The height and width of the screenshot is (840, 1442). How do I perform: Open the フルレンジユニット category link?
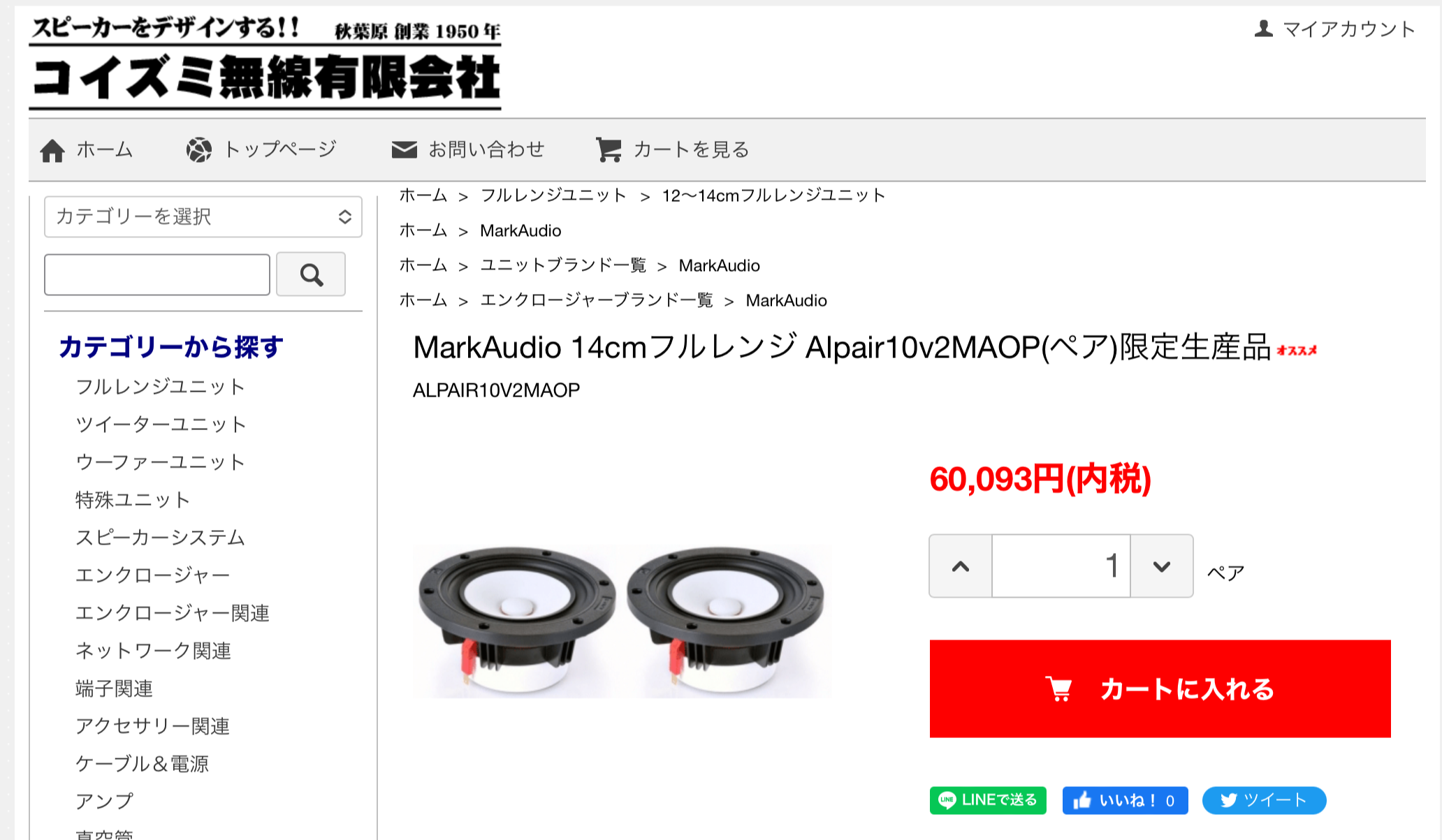click(160, 387)
